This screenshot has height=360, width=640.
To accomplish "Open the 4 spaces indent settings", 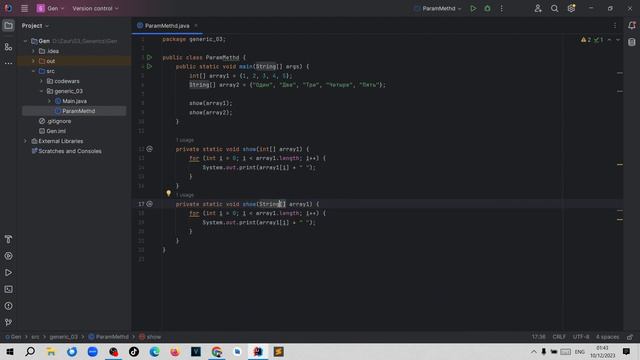I will (607, 337).
